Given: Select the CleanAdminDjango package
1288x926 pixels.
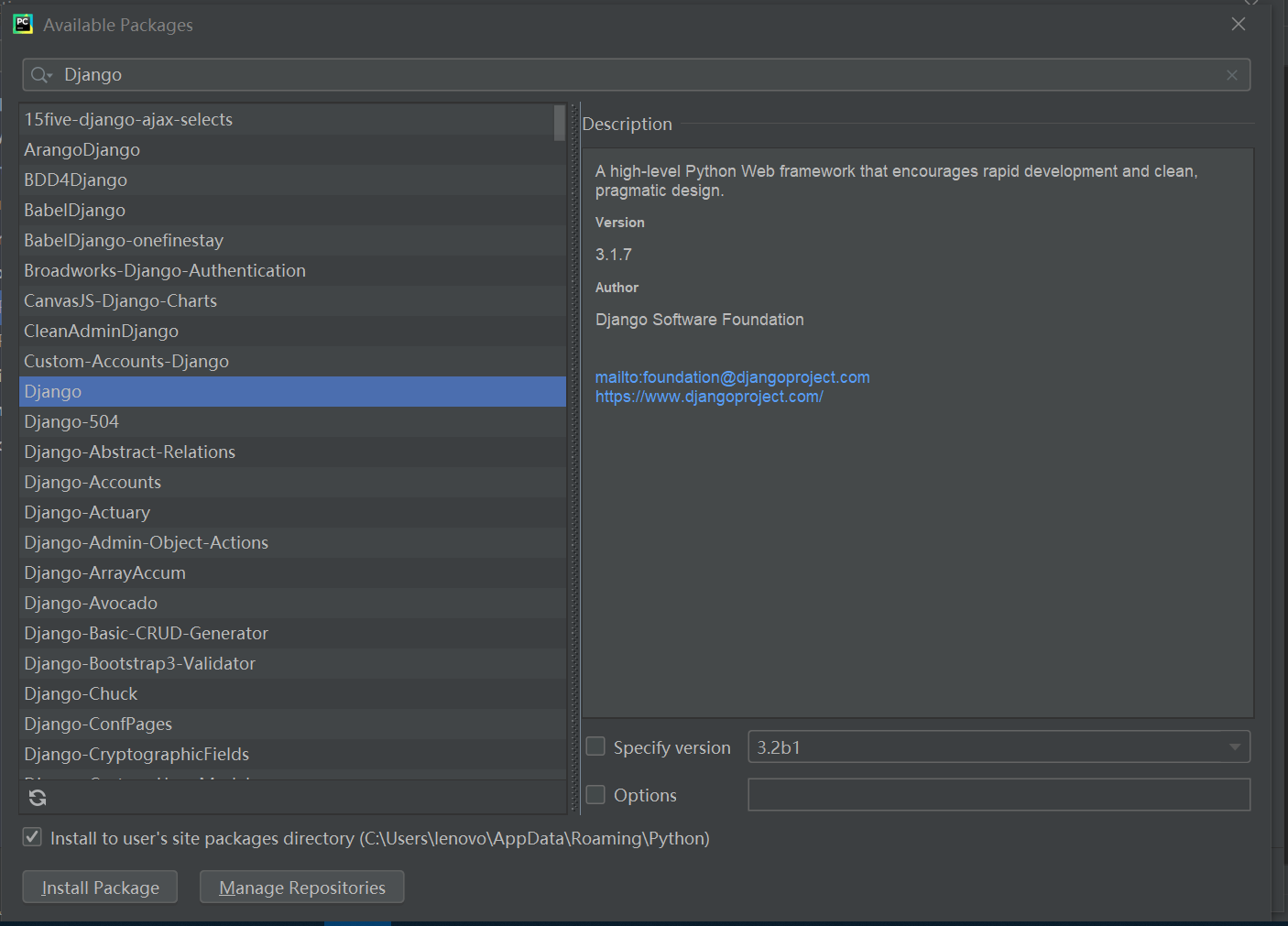Looking at the screenshot, I should point(292,331).
